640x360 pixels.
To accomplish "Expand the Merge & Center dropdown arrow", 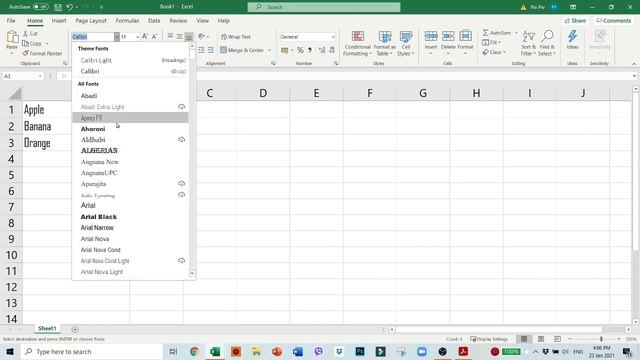I will click(x=269, y=50).
